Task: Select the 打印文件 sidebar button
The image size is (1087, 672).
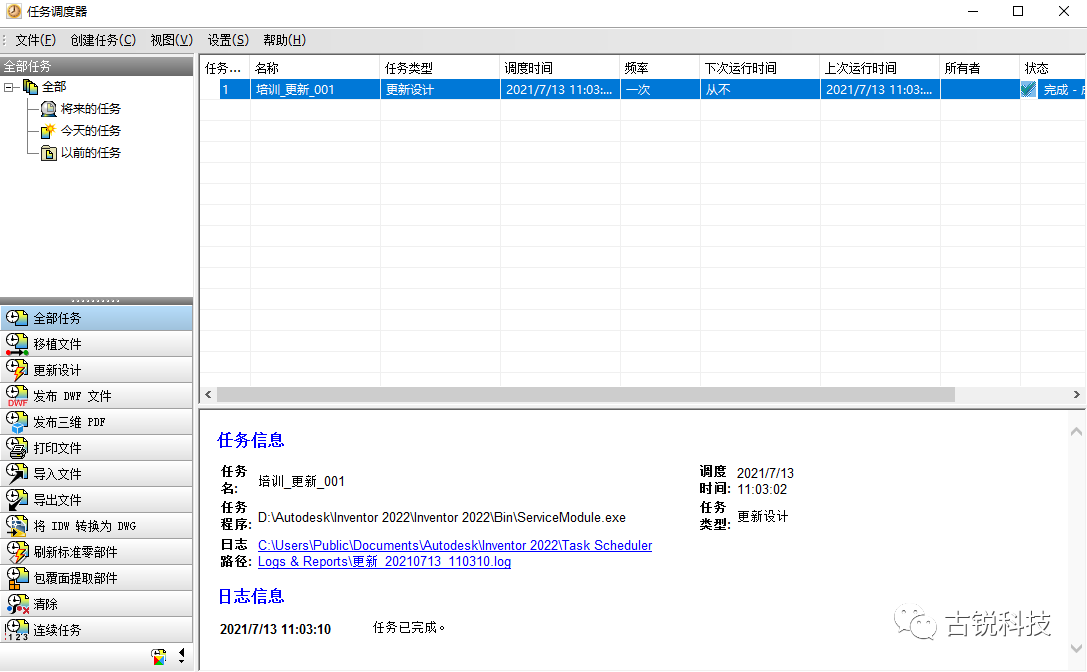Action: [x=96, y=448]
